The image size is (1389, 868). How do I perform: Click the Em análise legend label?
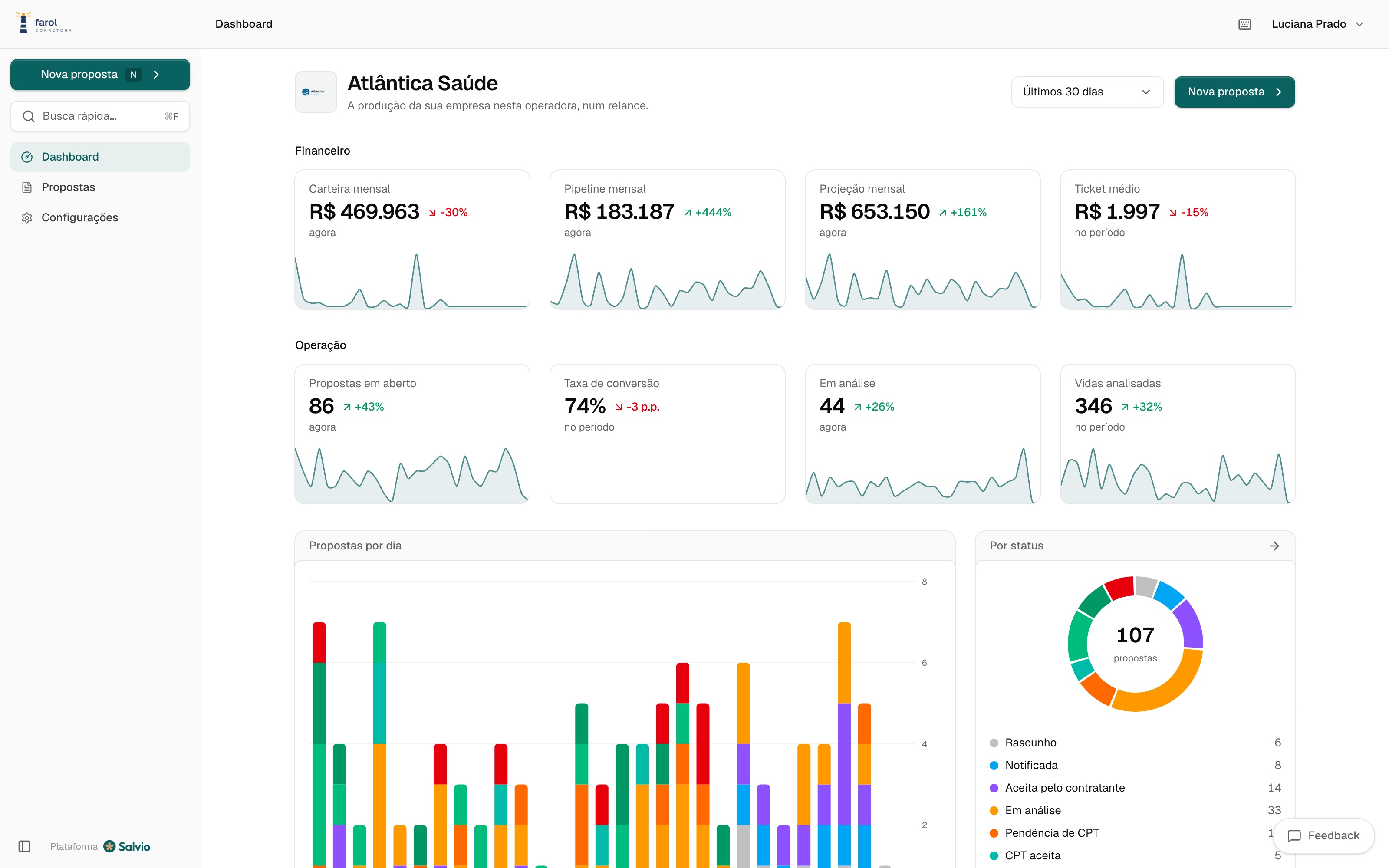coord(1033,811)
